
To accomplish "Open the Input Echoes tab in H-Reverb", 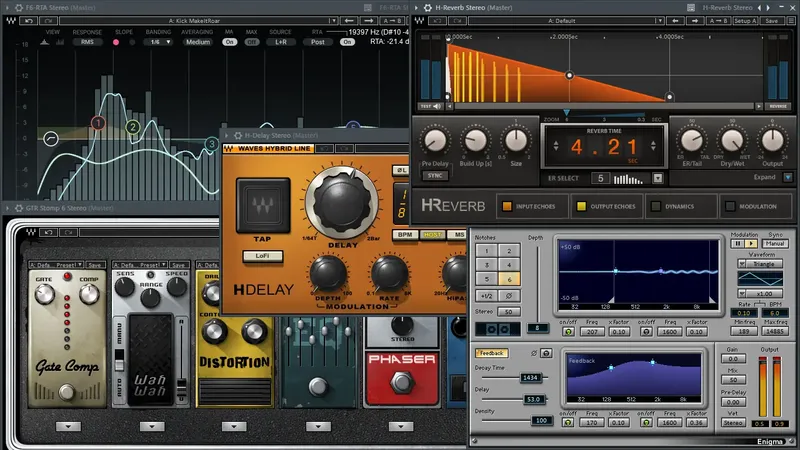I will (x=529, y=206).
